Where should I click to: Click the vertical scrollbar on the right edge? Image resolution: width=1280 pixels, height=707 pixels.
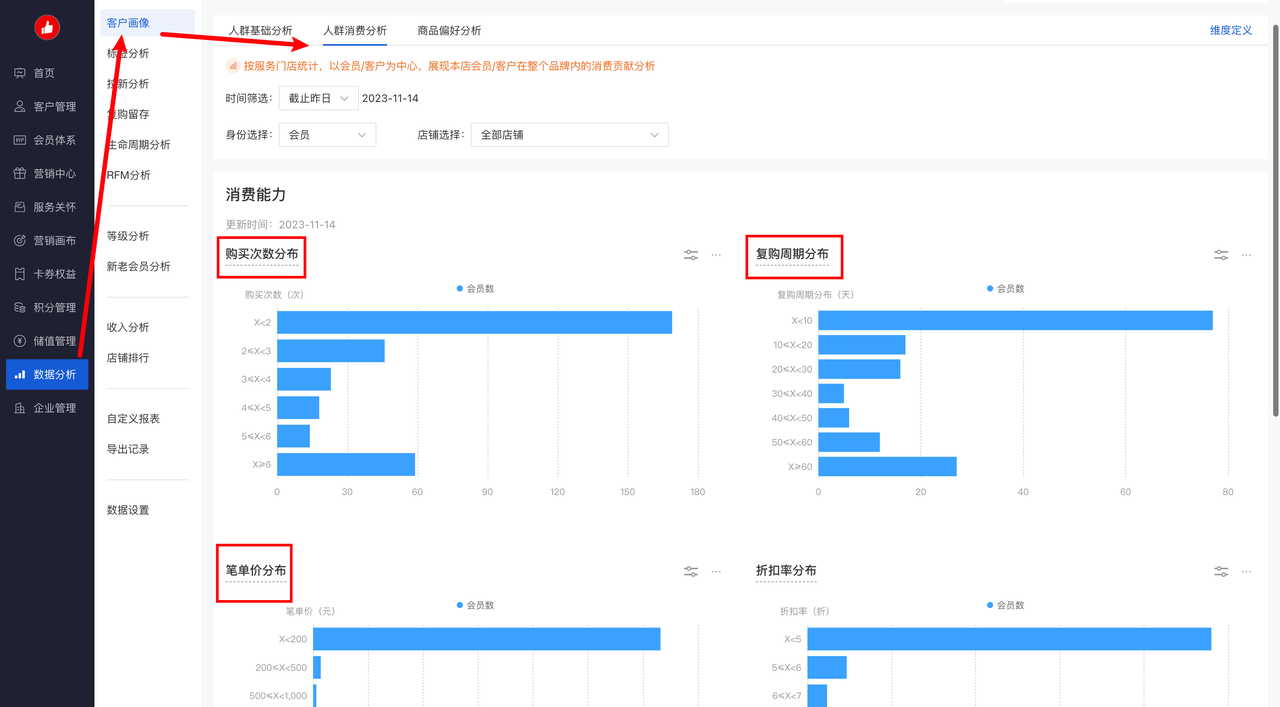(1274, 220)
